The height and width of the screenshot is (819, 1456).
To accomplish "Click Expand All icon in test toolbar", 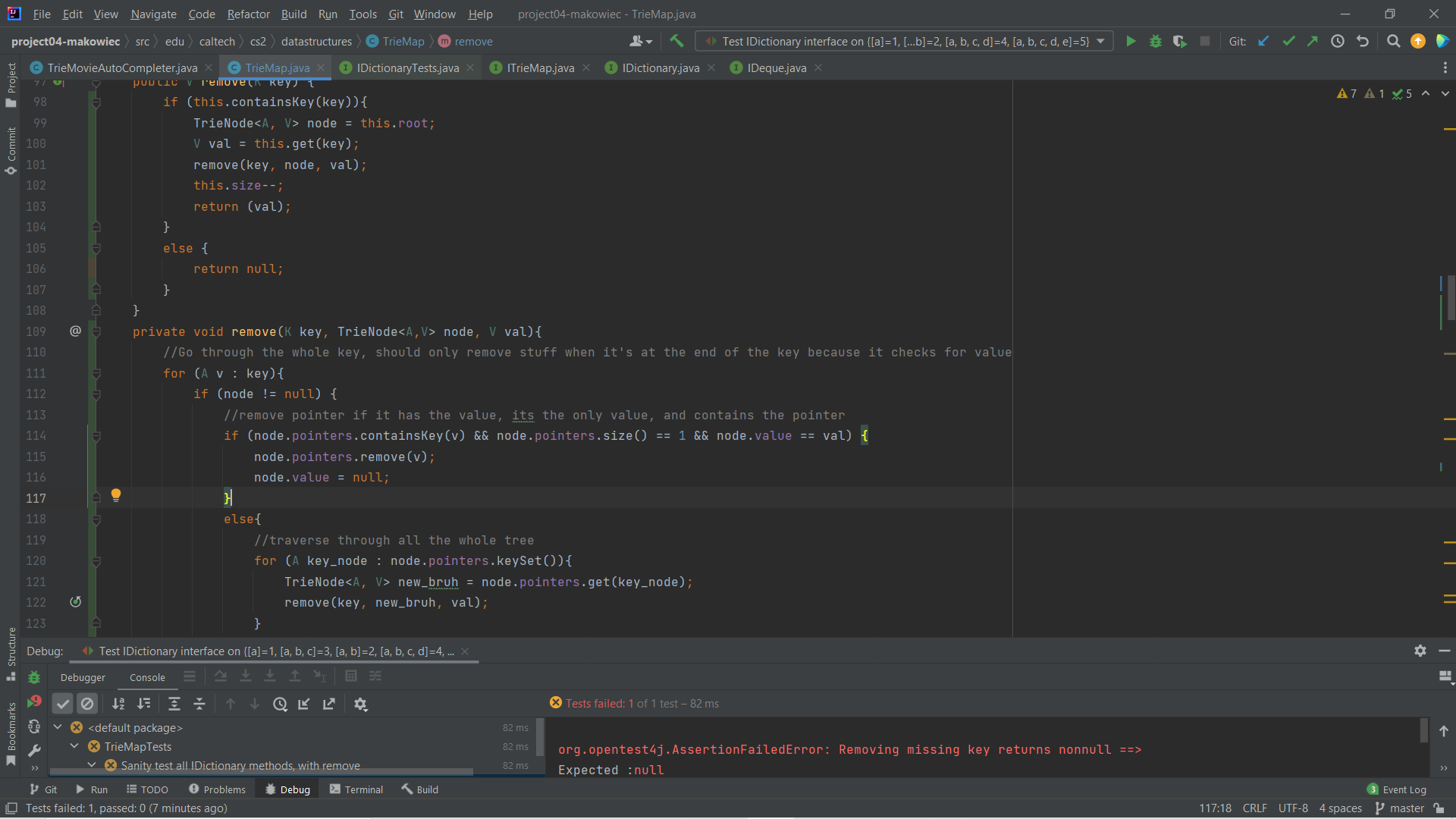I will 174,704.
